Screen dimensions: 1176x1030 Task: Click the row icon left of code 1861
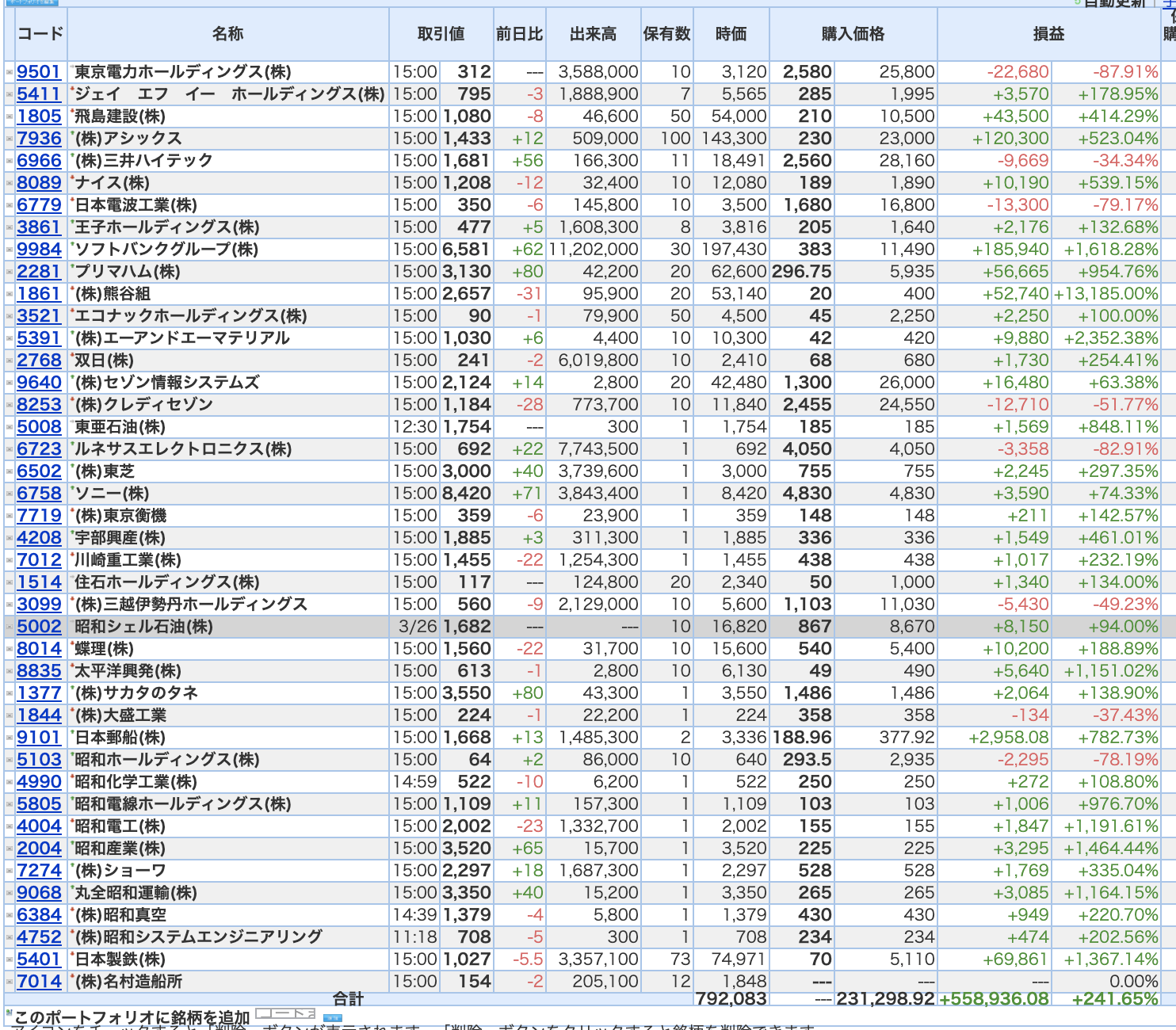click(10, 294)
